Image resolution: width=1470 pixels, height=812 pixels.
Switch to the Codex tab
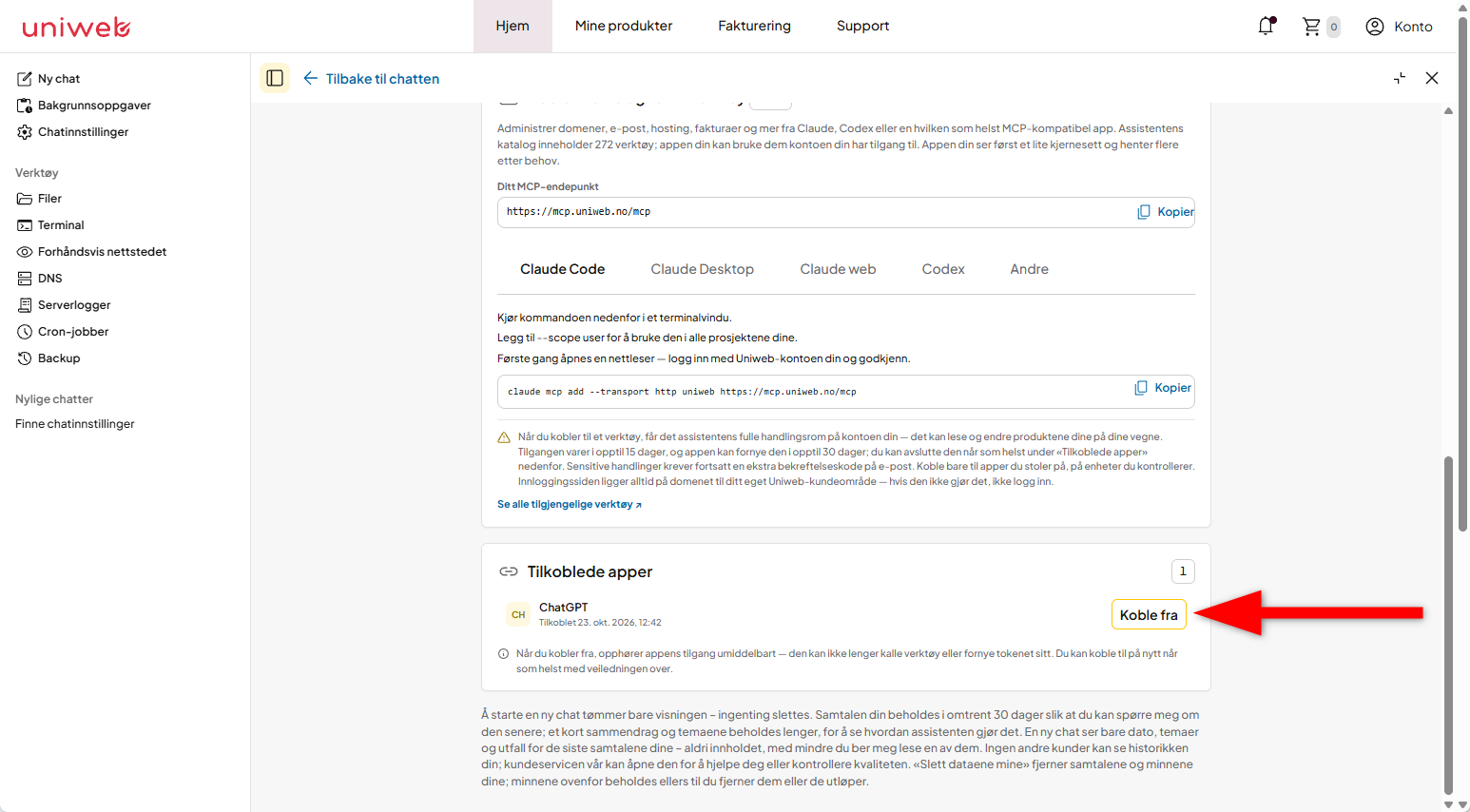[943, 269]
